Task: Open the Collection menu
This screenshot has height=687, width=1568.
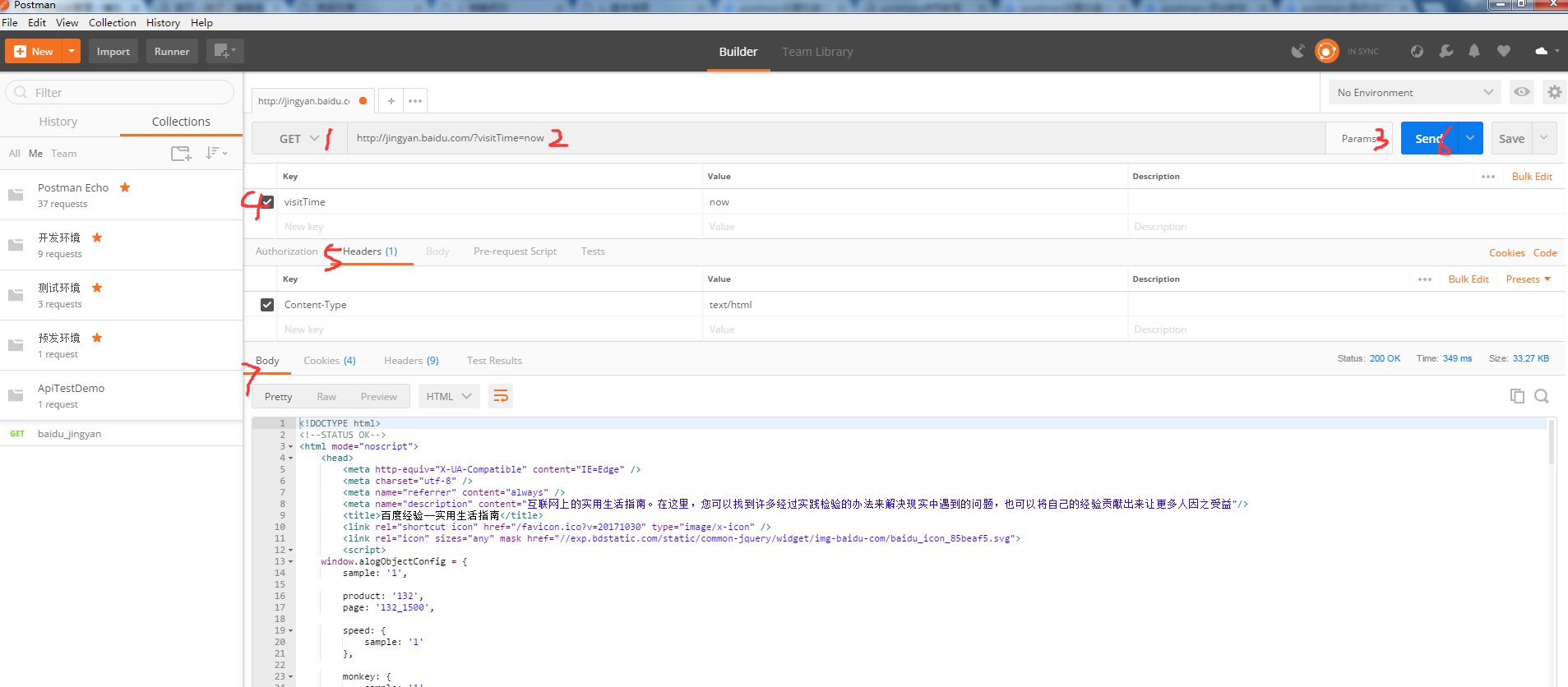Action: click(113, 22)
